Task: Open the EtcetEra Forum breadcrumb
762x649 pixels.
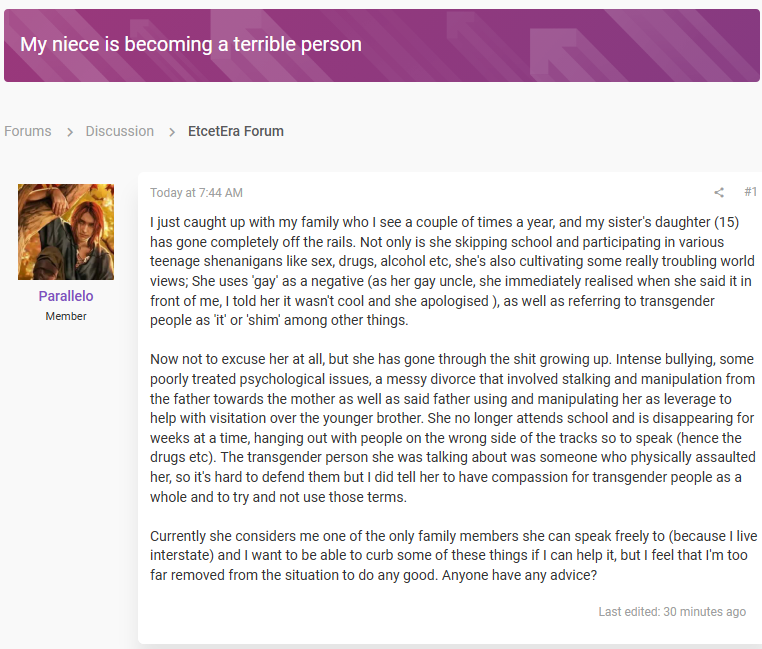Action: click(236, 131)
